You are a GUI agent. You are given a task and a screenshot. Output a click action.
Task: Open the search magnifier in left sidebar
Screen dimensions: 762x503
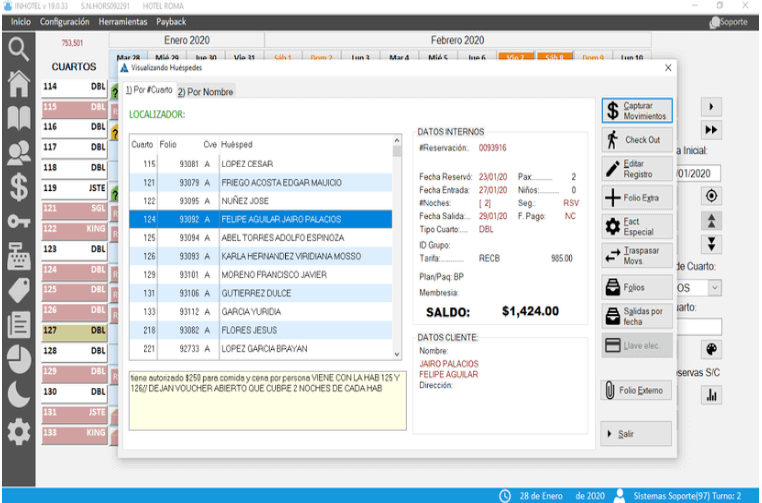point(18,47)
